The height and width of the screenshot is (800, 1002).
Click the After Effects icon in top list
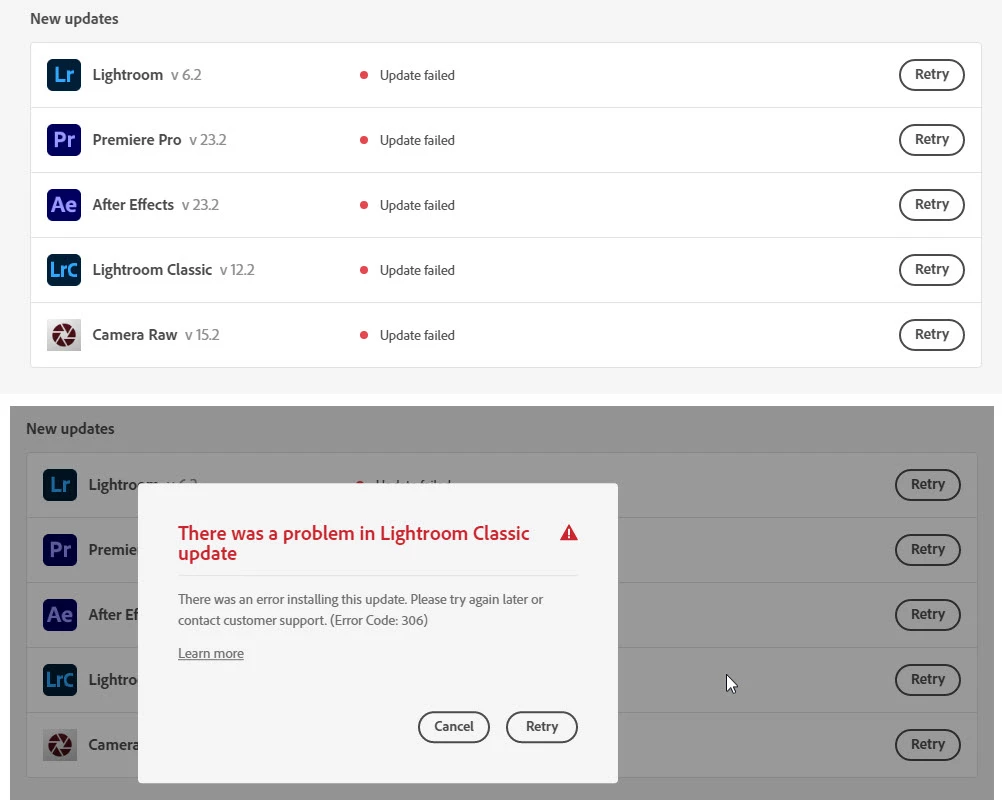click(x=64, y=205)
